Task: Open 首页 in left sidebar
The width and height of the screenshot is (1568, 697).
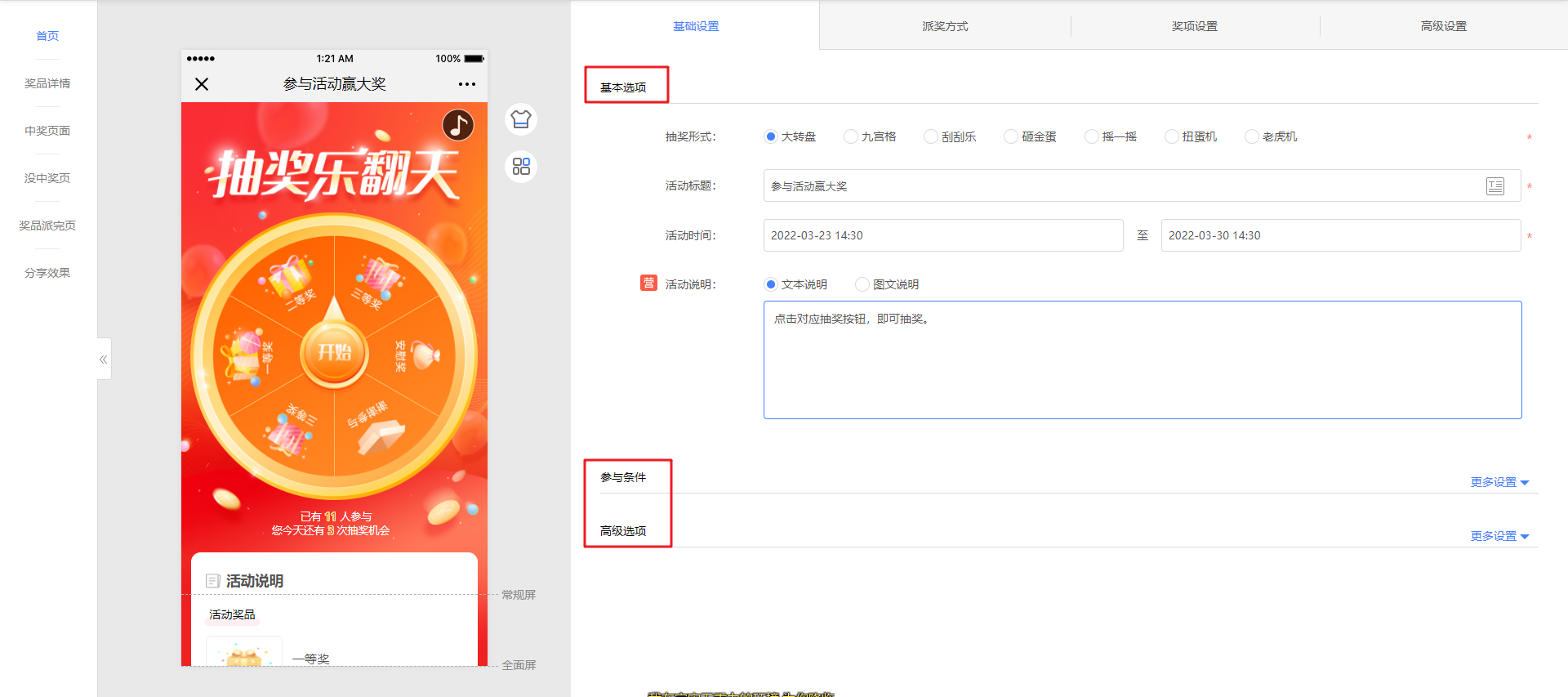Action: 47,36
